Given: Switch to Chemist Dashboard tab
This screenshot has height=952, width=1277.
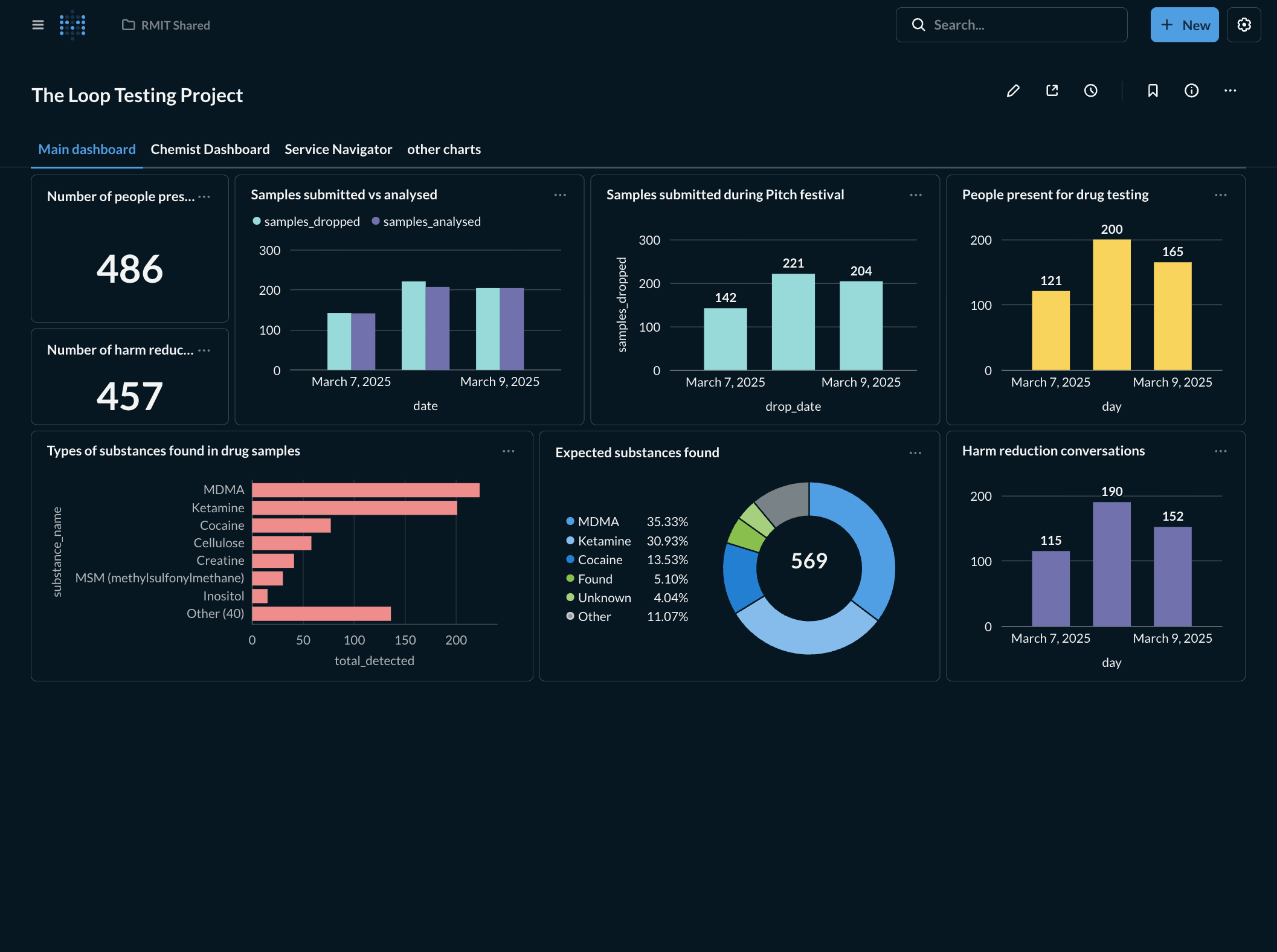Looking at the screenshot, I should 210,149.
